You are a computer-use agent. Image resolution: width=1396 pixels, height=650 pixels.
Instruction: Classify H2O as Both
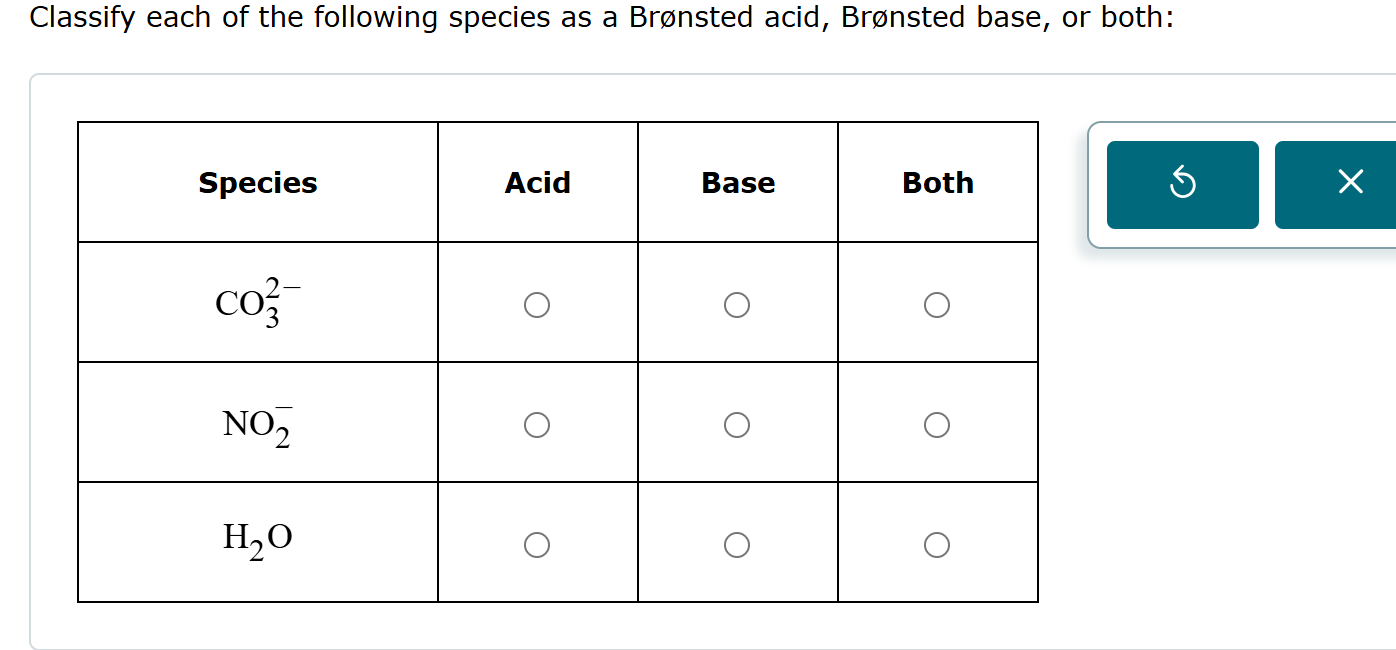[937, 544]
